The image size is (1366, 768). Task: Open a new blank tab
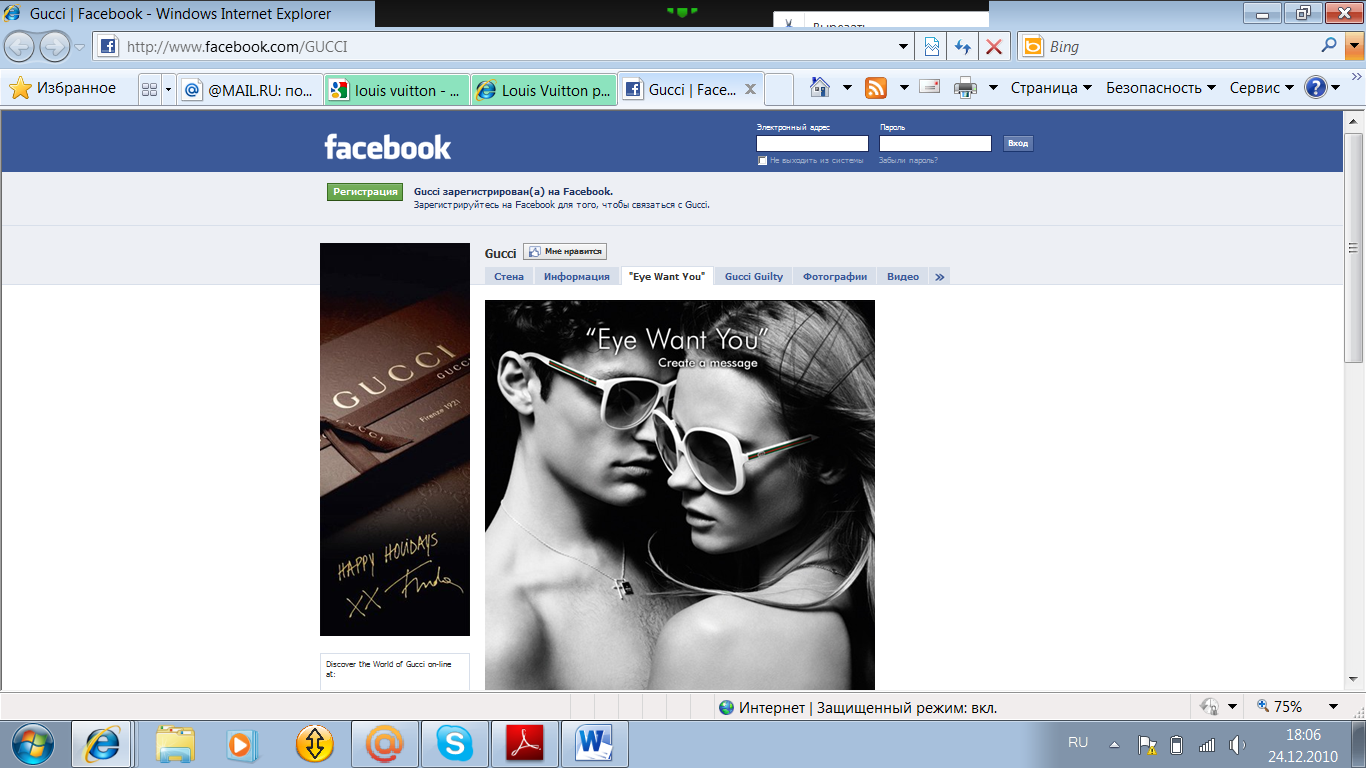tap(779, 89)
